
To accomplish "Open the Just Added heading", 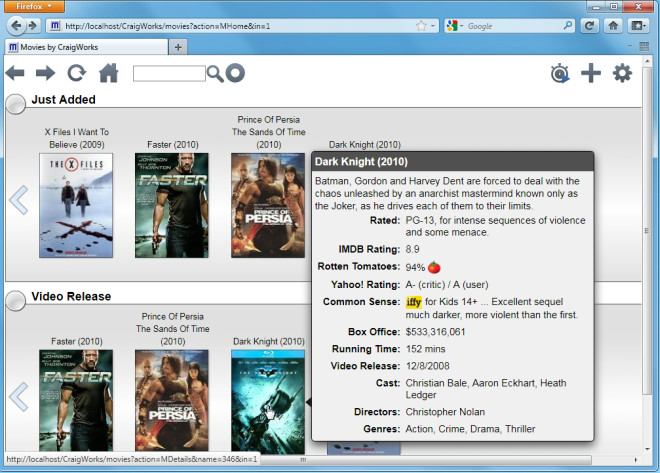I will [64, 100].
